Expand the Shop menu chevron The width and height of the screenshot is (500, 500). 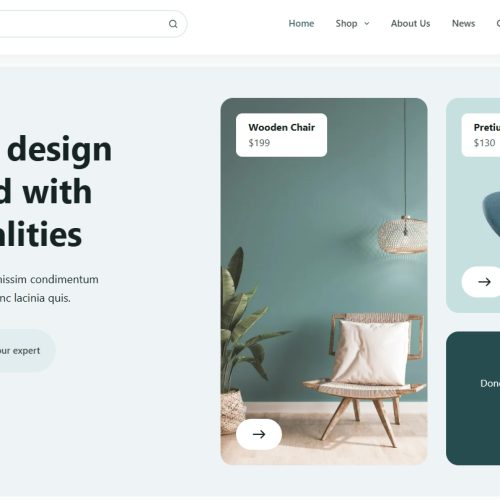(x=367, y=24)
